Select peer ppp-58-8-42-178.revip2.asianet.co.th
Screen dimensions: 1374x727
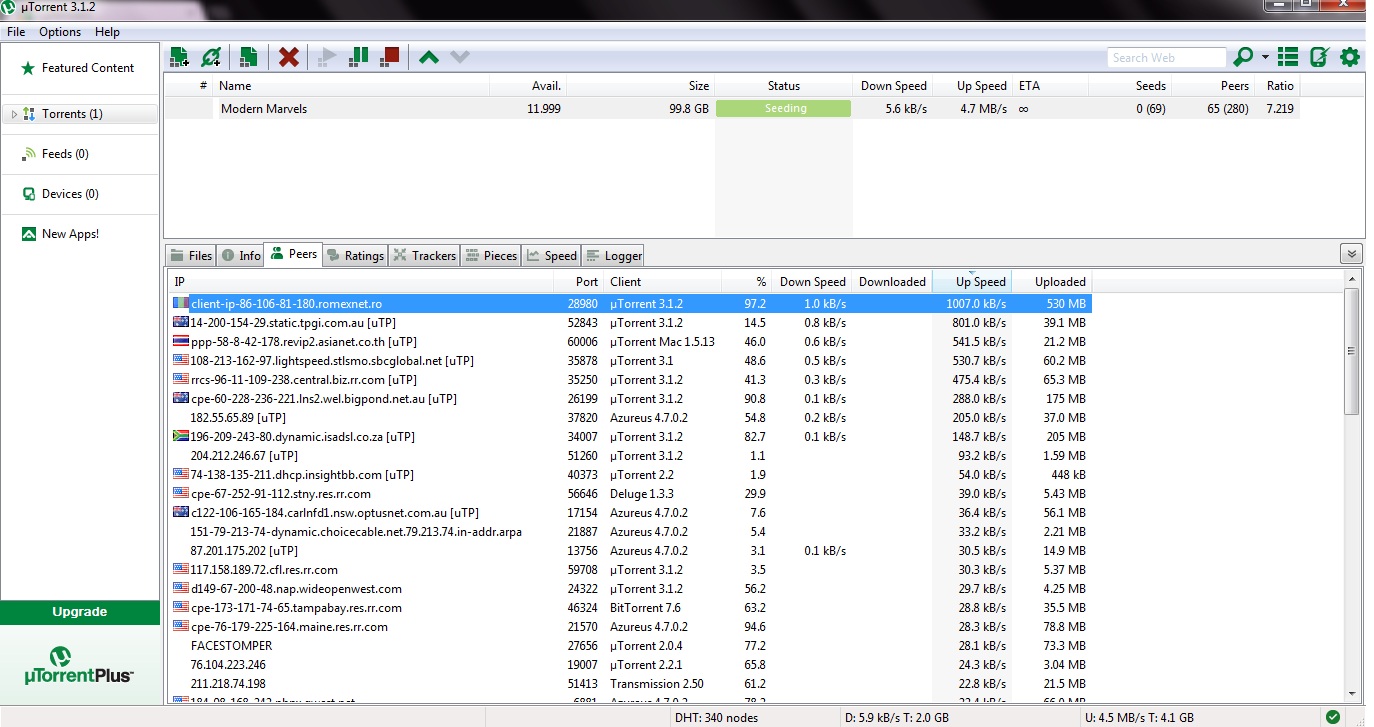630,341
